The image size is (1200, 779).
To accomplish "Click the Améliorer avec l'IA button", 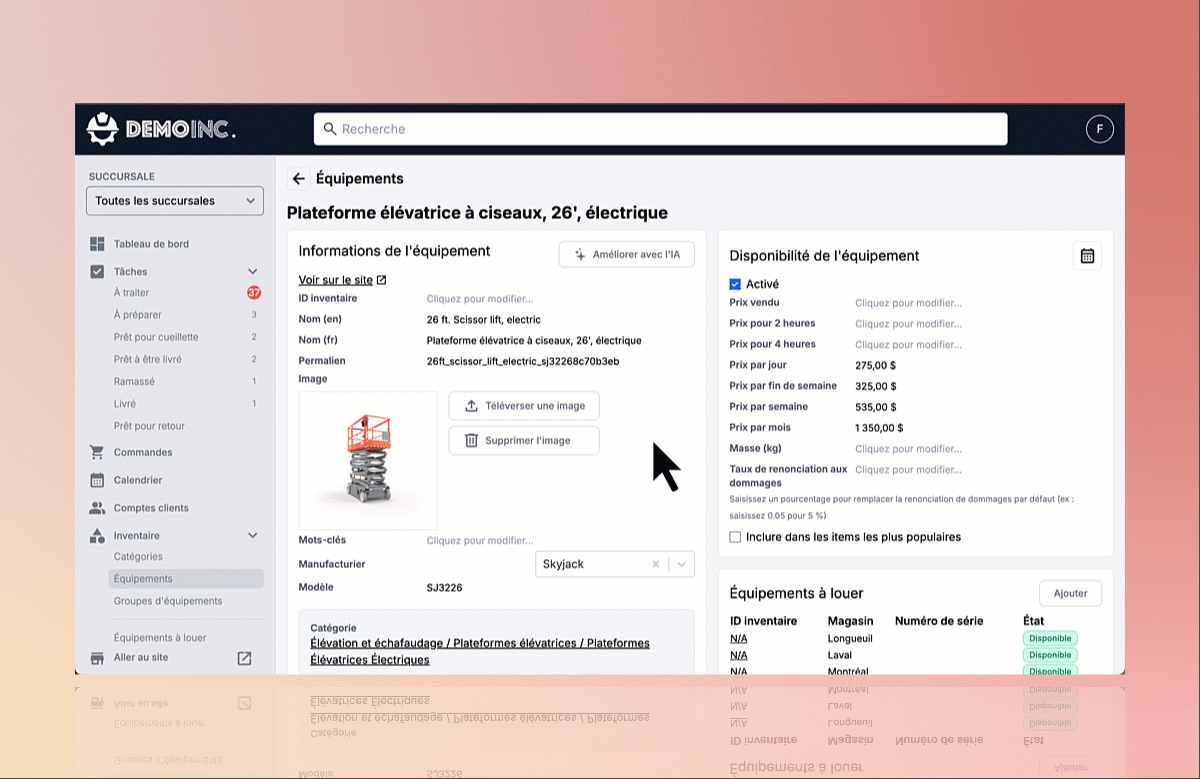I will click(x=626, y=255).
